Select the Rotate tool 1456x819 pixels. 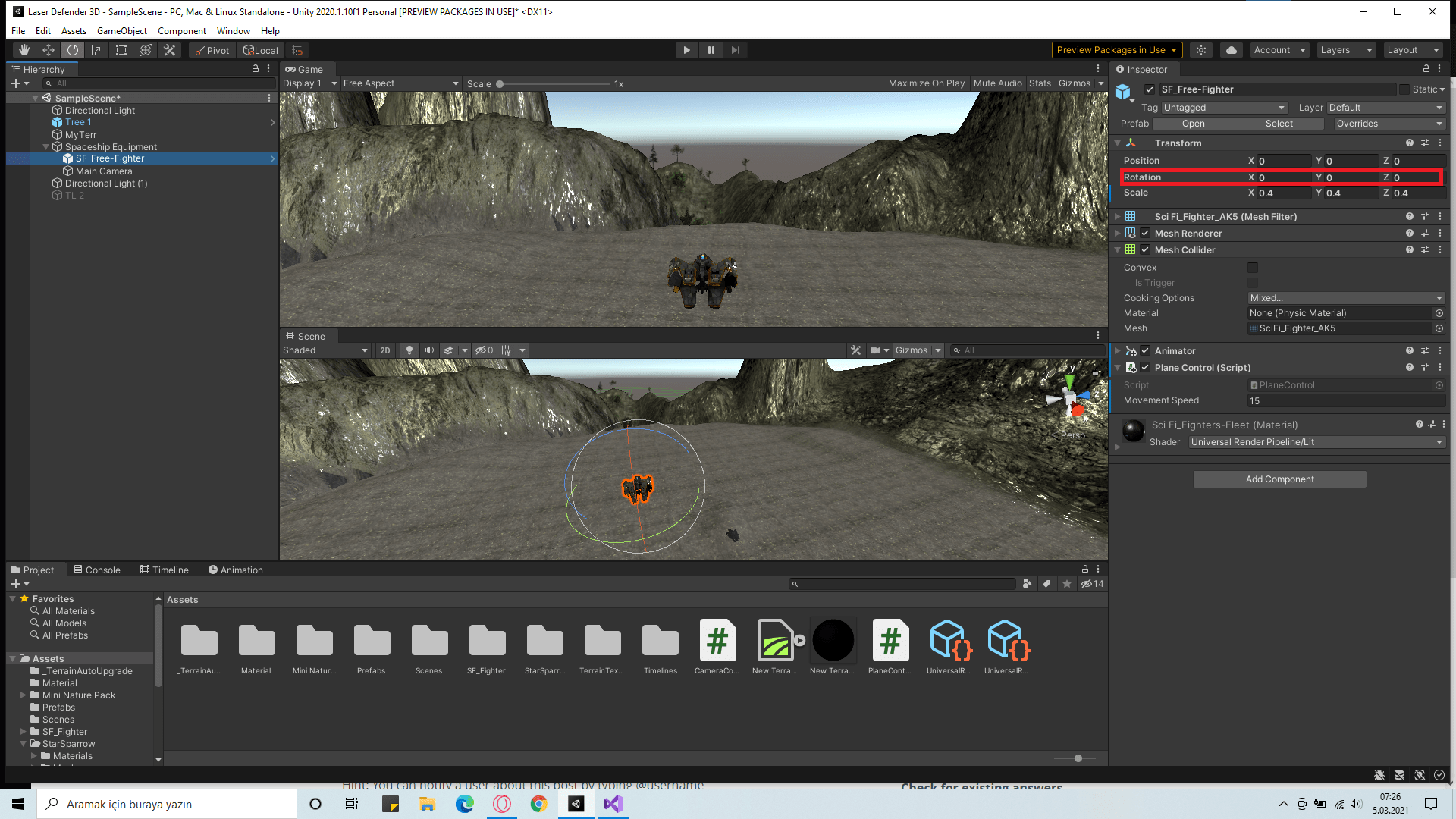(x=73, y=50)
